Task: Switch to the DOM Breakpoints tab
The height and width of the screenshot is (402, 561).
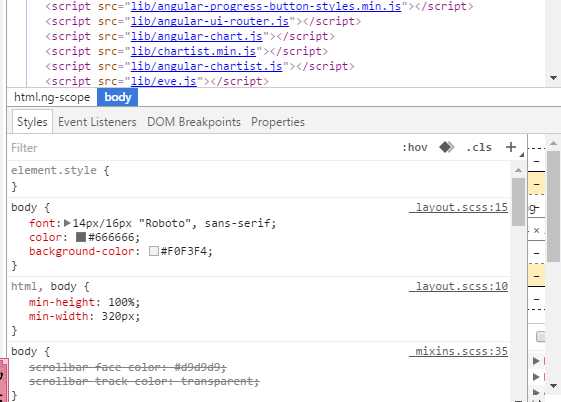Action: point(194,122)
